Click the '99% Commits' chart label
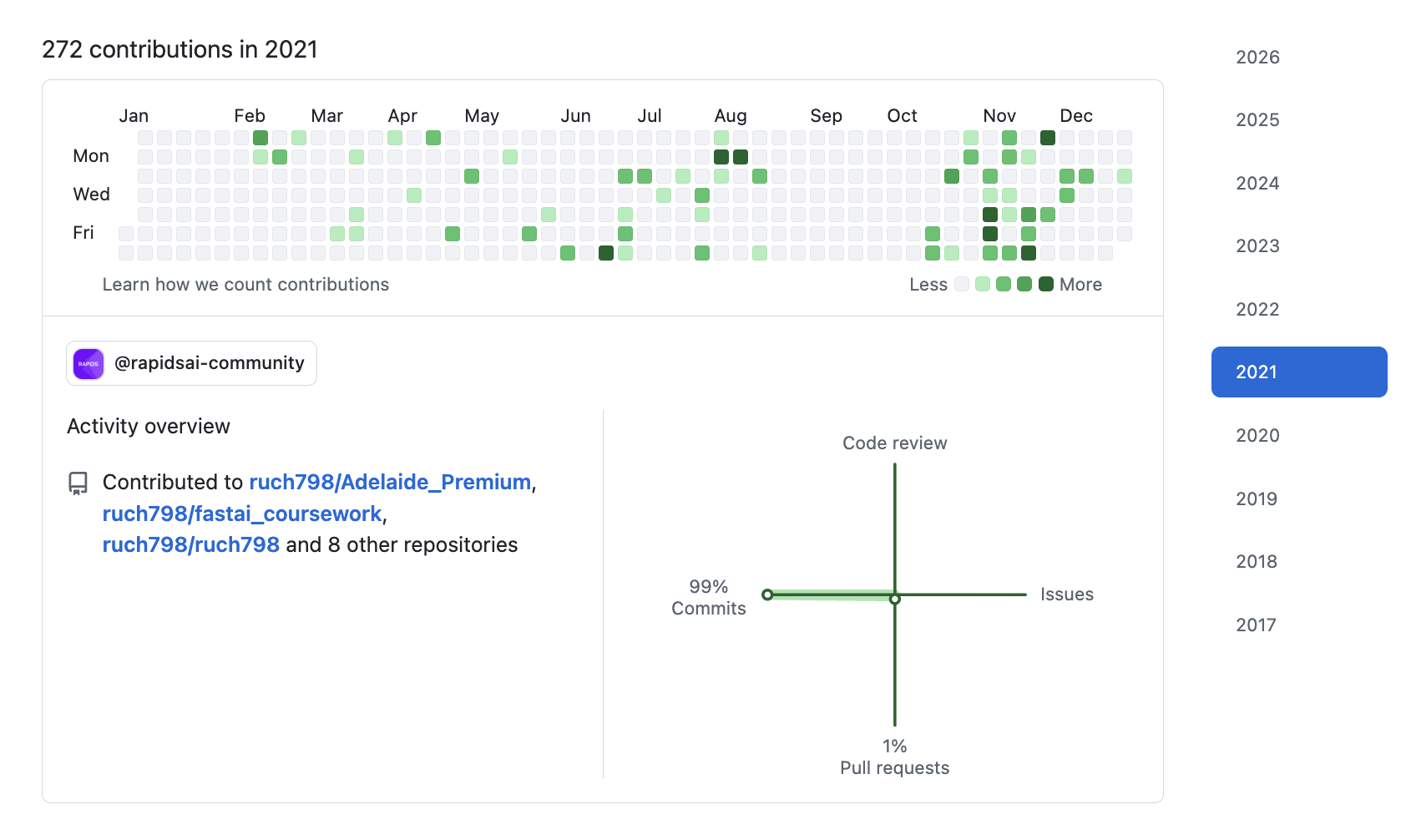This screenshot has width=1406, height=840. [x=709, y=598]
